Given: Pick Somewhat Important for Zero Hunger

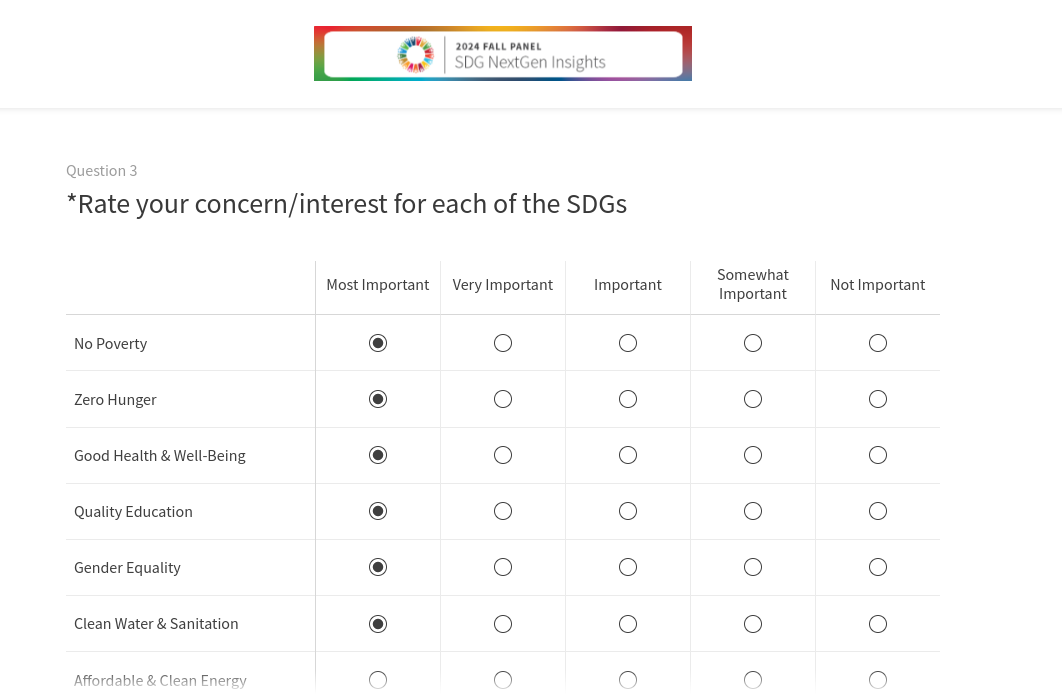Looking at the screenshot, I should point(753,399).
